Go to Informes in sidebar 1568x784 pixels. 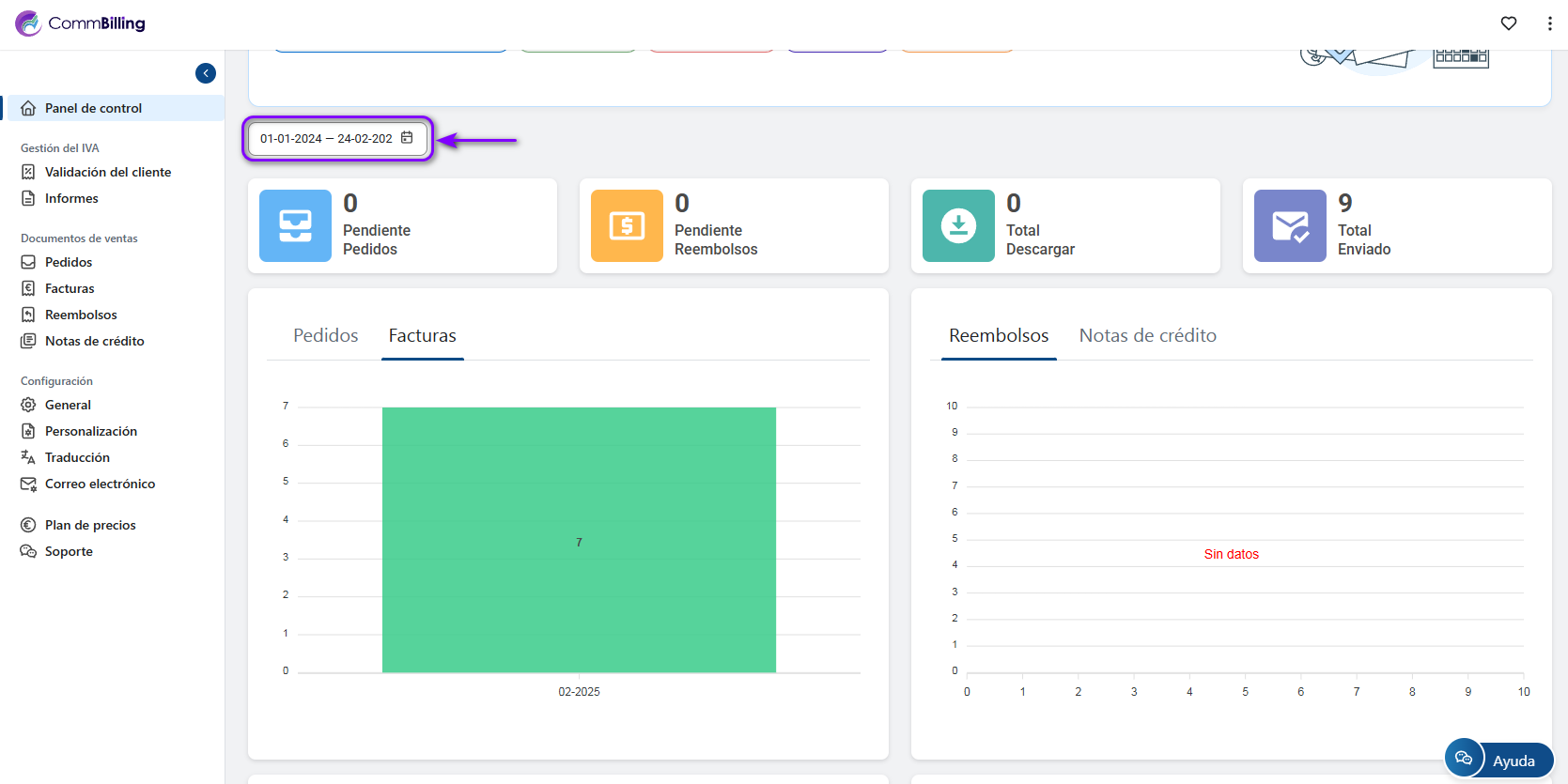(71, 198)
